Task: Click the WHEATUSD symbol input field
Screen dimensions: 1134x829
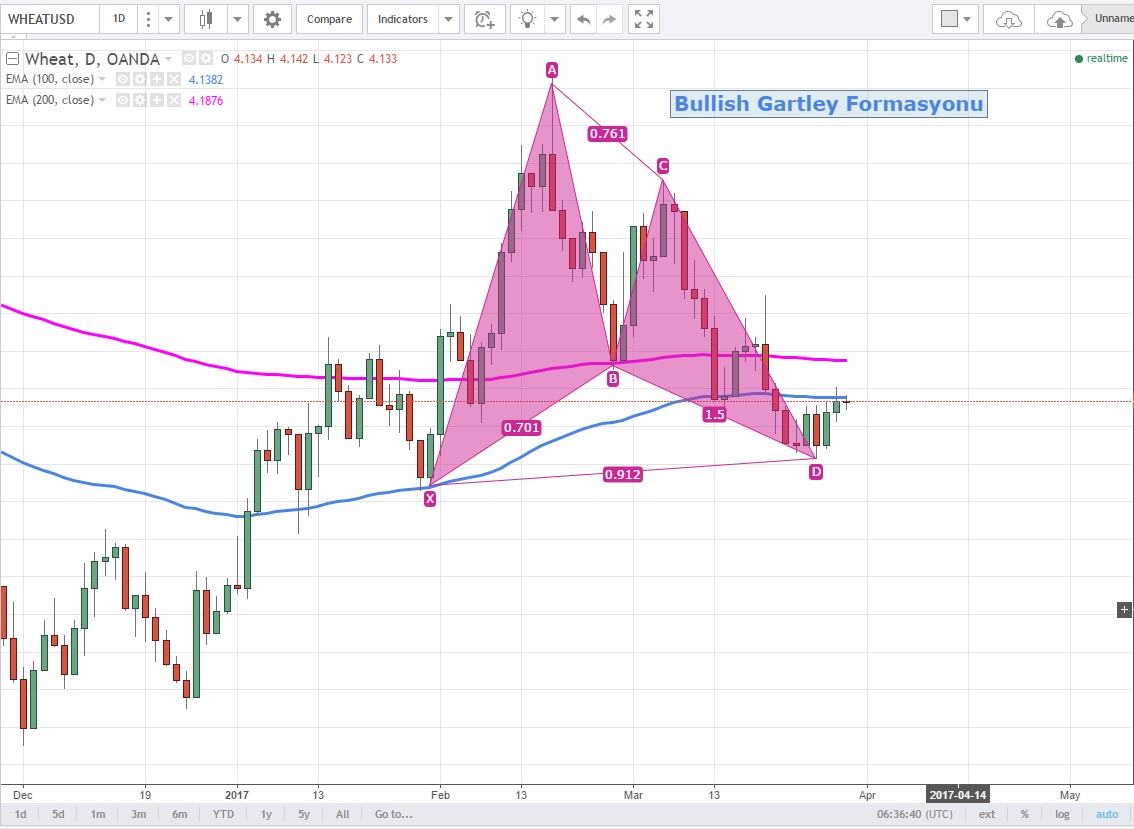Action: click(50, 19)
